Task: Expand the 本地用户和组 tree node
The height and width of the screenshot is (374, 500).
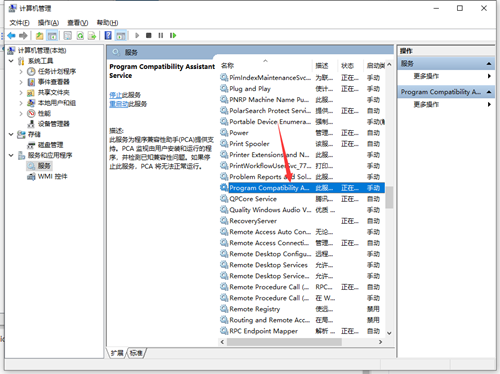Action: (21, 103)
